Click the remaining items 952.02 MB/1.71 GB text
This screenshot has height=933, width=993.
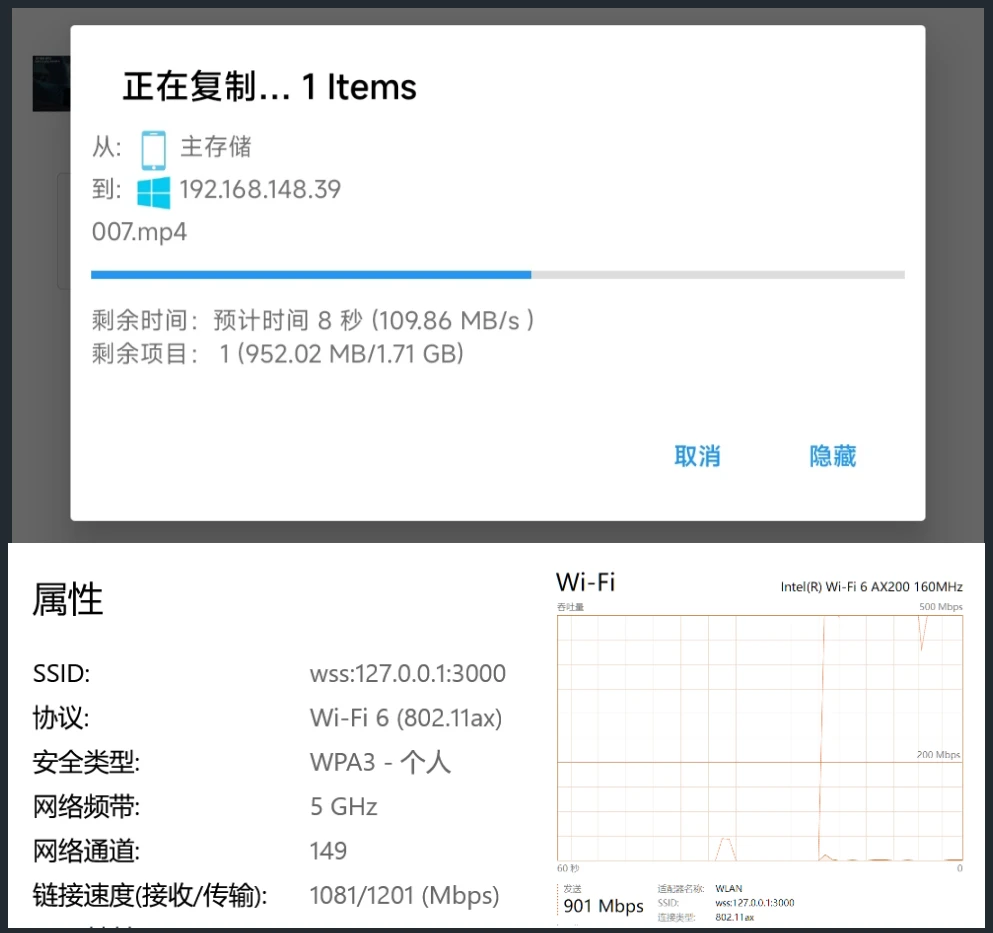coord(341,353)
